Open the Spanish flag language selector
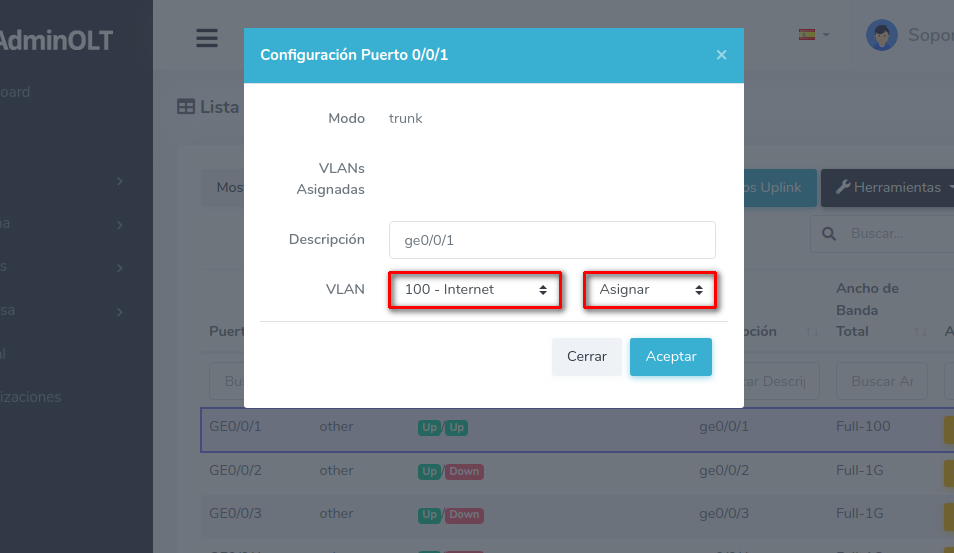The height and width of the screenshot is (553, 954). (x=813, y=34)
